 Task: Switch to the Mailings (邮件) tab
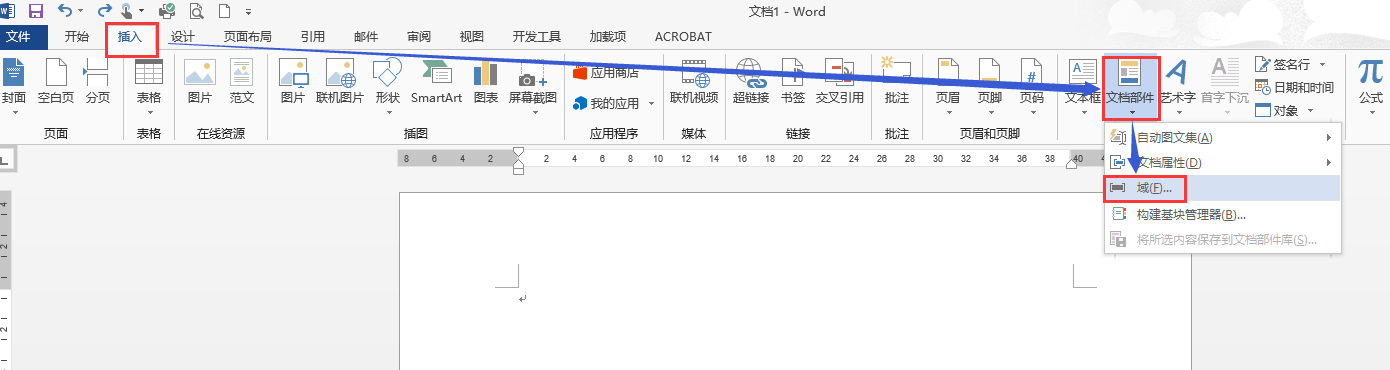pyautogui.click(x=366, y=37)
